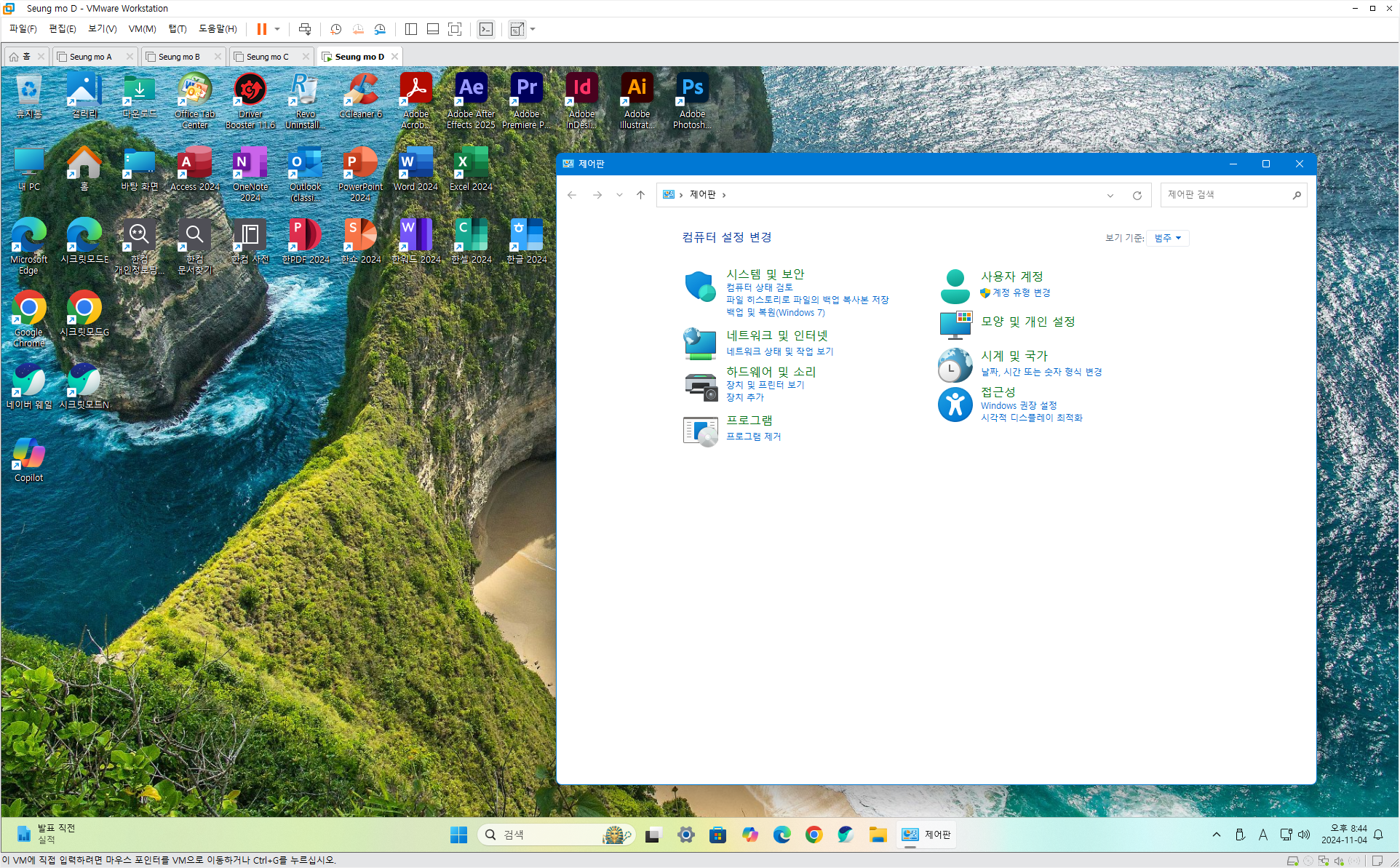
Task: Click the VMware suspend (pause) toolbar icon
Action: [262, 29]
